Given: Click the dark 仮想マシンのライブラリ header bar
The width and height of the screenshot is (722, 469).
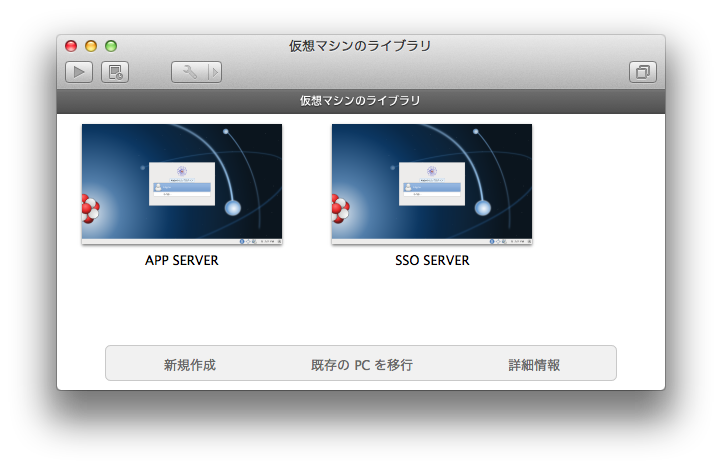Looking at the screenshot, I should pyautogui.click(x=360, y=101).
